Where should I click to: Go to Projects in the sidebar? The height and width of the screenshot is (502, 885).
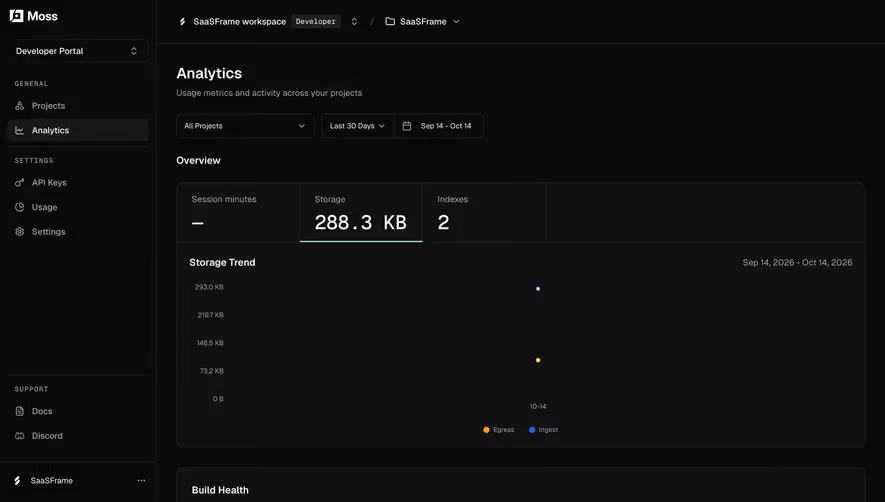(x=78, y=106)
